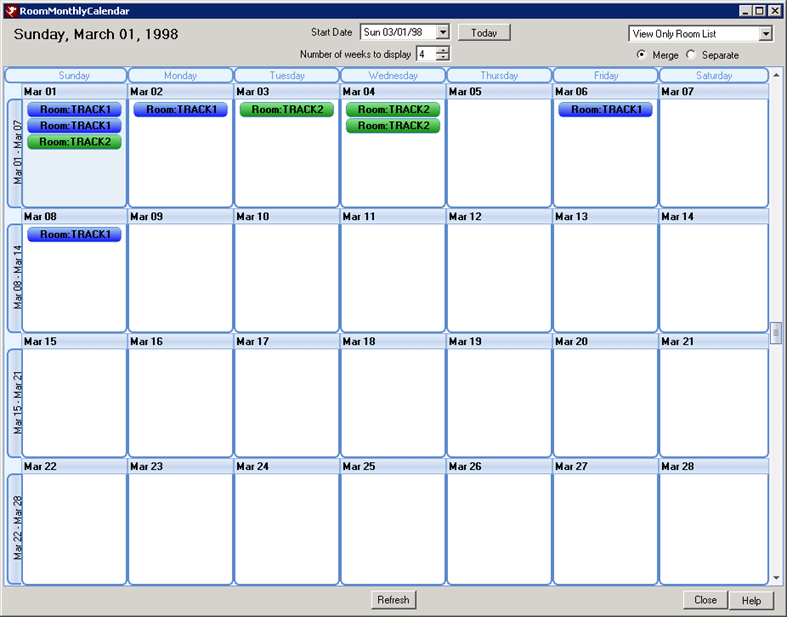Select the Wednesday column header

(x=392, y=75)
